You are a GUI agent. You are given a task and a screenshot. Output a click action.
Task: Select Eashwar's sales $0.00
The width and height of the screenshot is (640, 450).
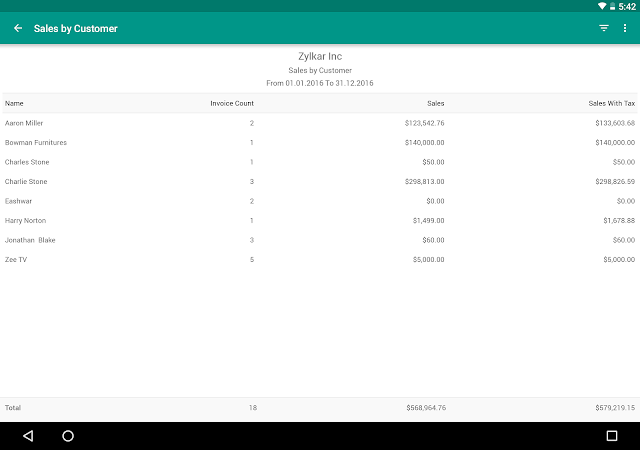tap(435, 201)
